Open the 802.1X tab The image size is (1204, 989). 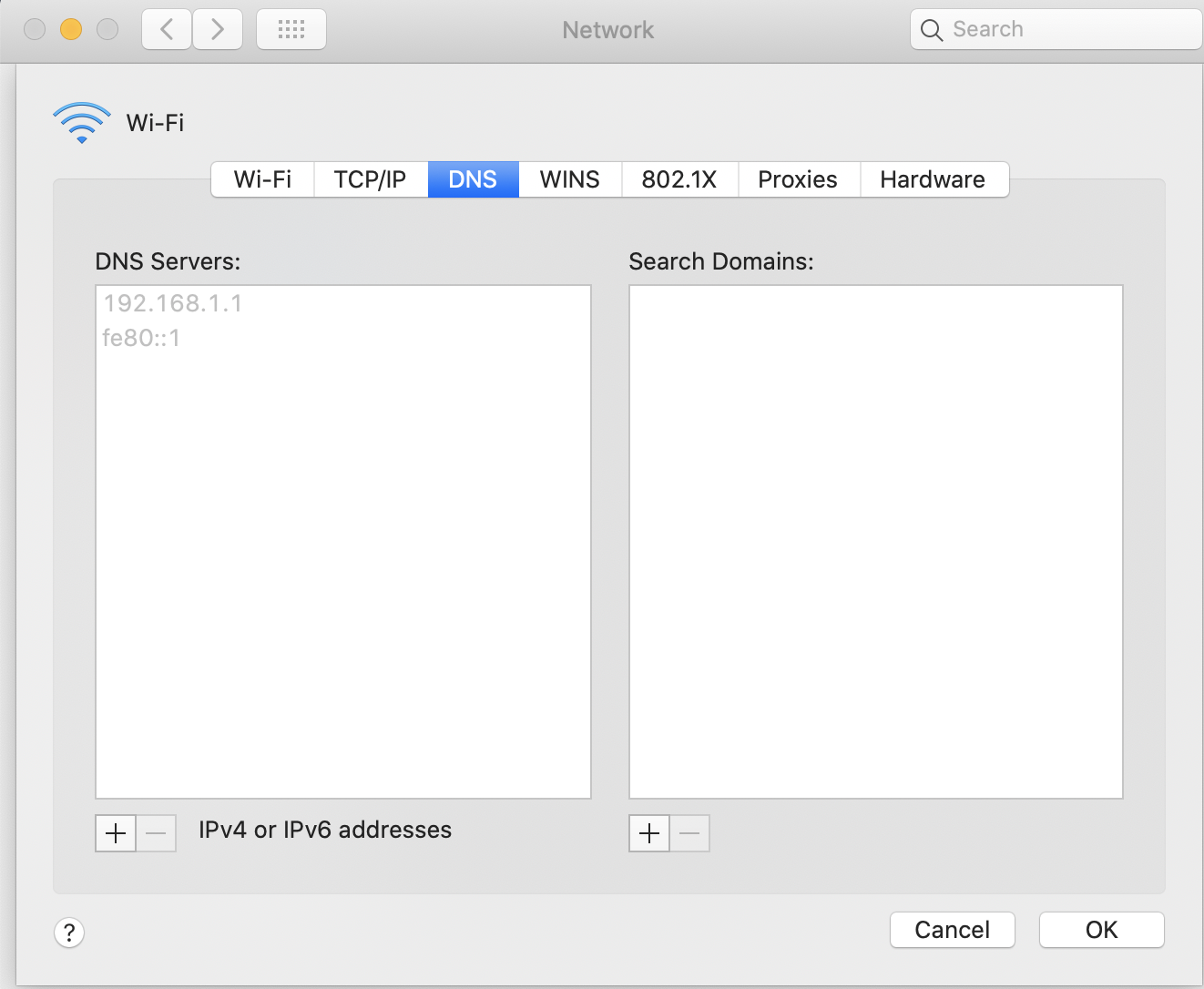[x=679, y=179]
